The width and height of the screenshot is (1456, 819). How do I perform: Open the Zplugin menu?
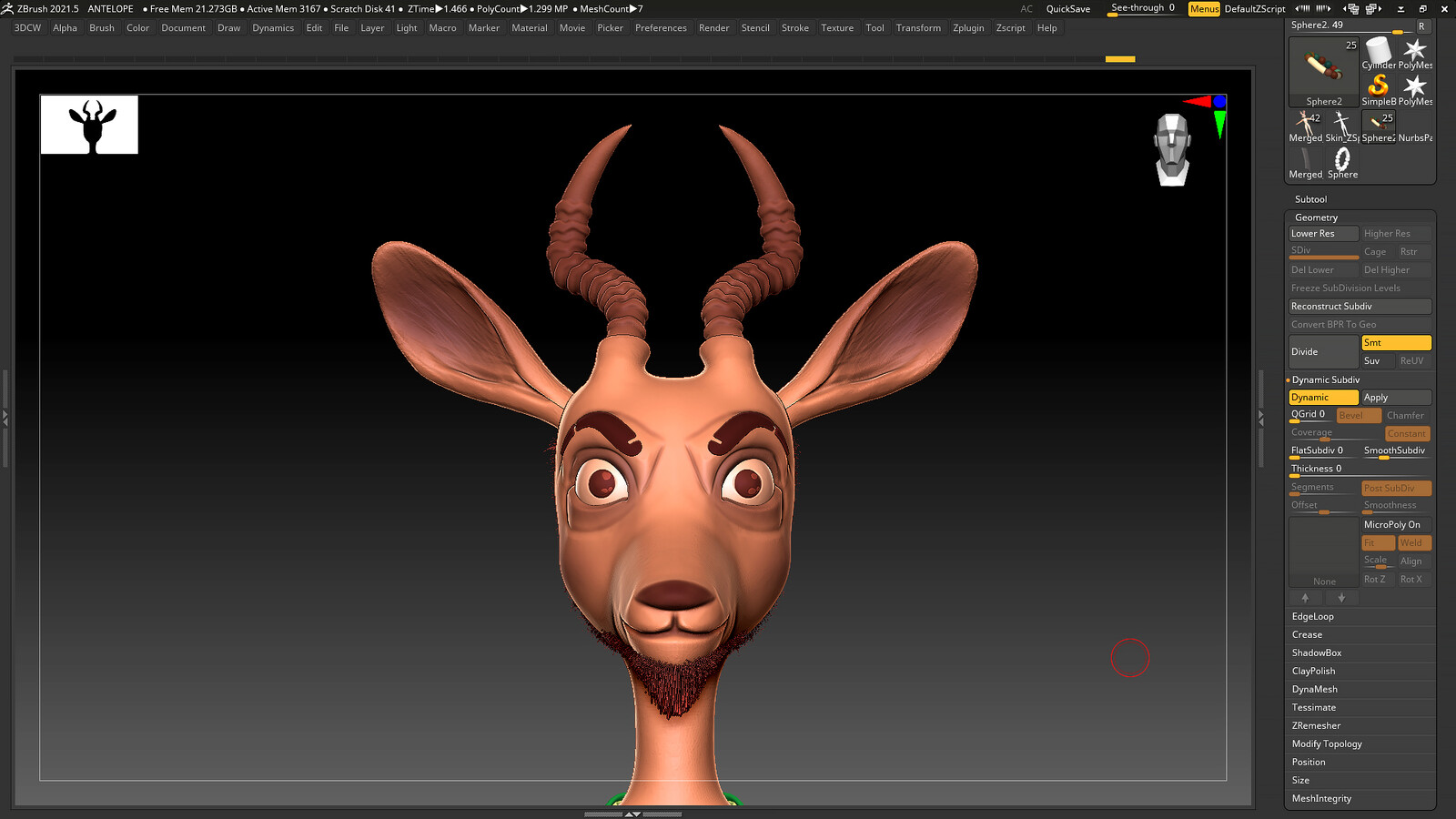pos(968,28)
